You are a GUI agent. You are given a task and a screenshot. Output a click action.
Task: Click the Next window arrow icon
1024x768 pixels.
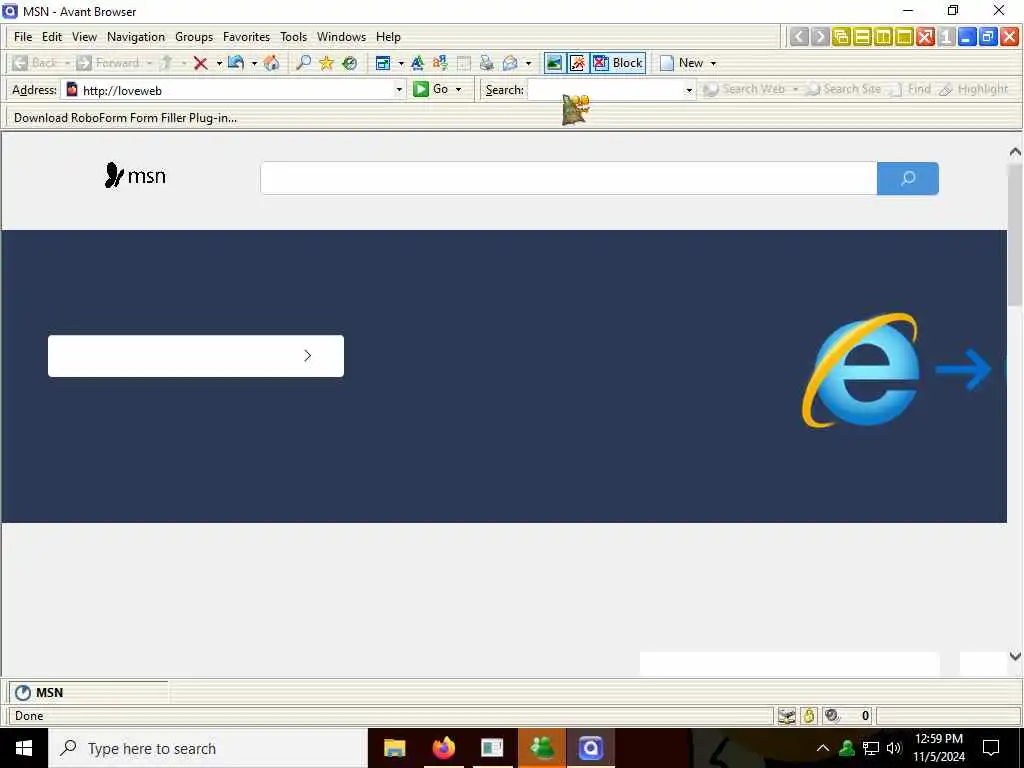820,37
